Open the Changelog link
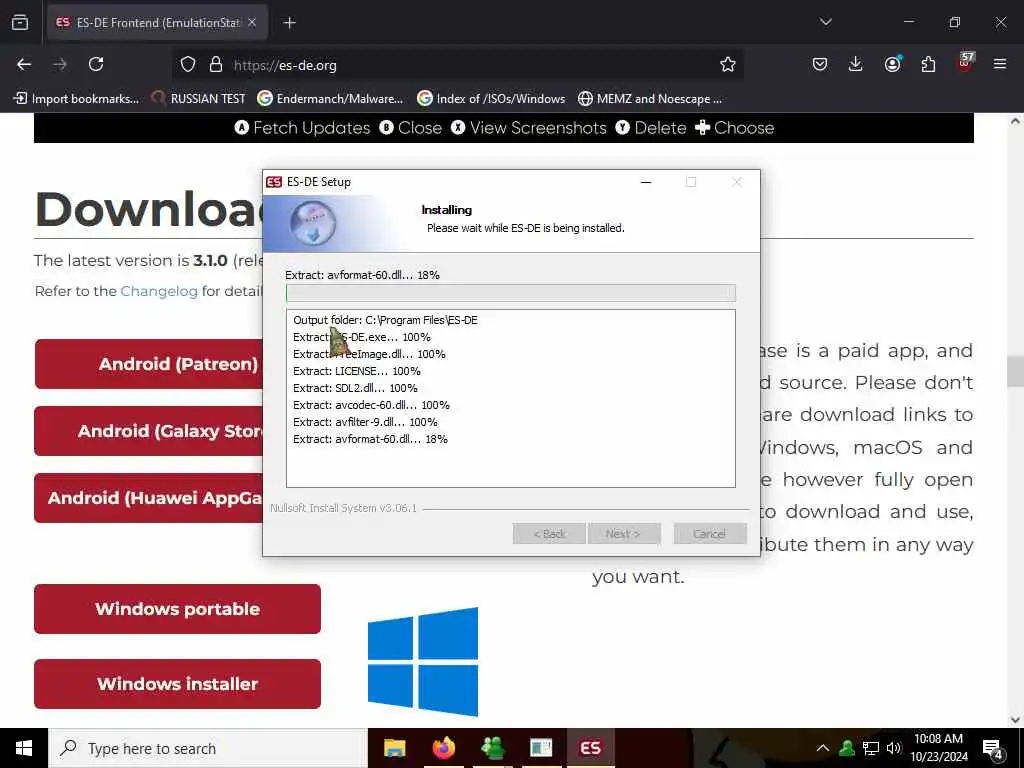 pyautogui.click(x=159, y=291)
